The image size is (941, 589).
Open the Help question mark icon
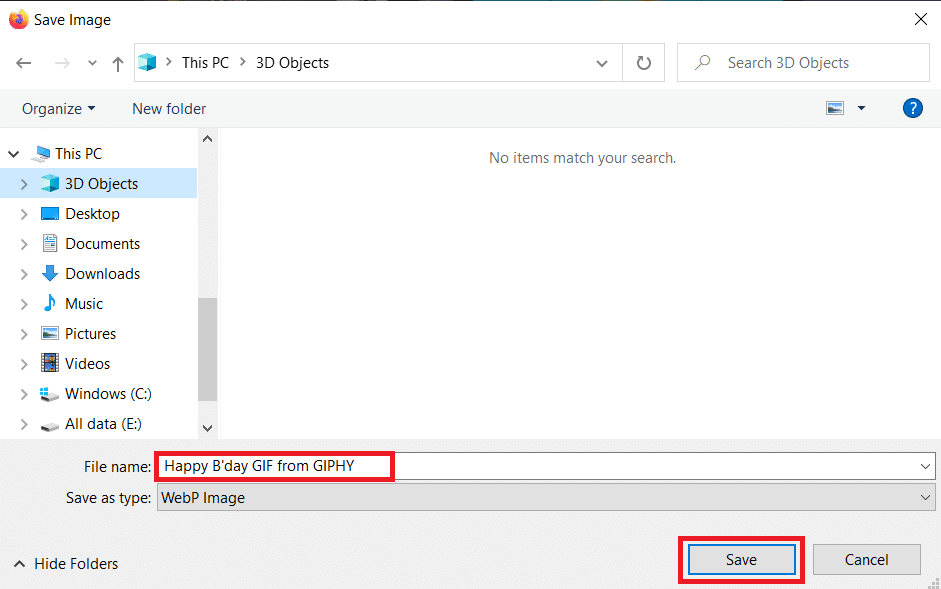coord(912,108)
